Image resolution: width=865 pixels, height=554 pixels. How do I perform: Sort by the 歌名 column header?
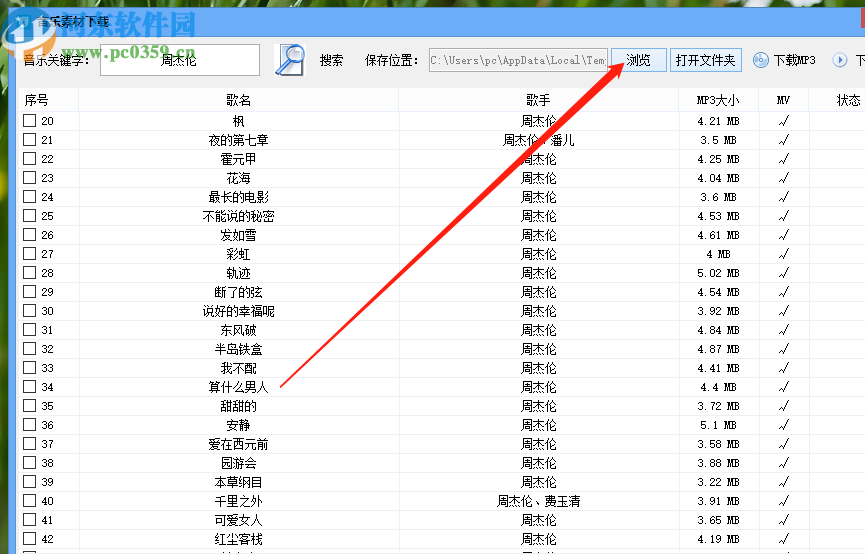(x=238, y=100)
